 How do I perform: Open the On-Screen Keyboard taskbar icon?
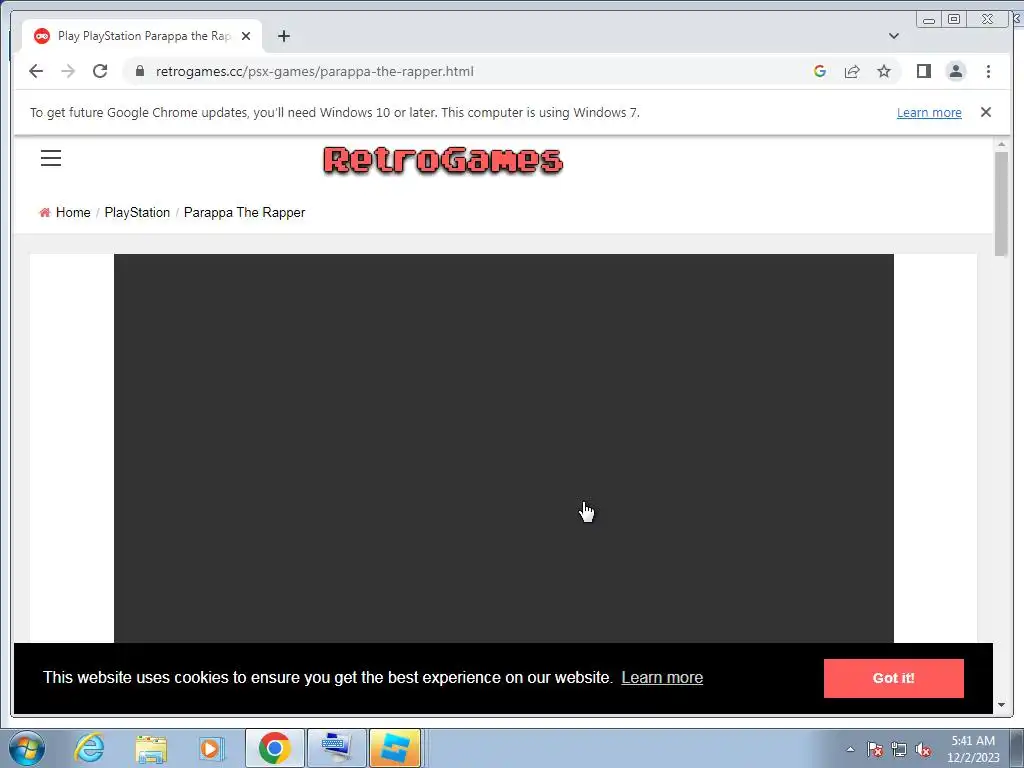point(336,748)
